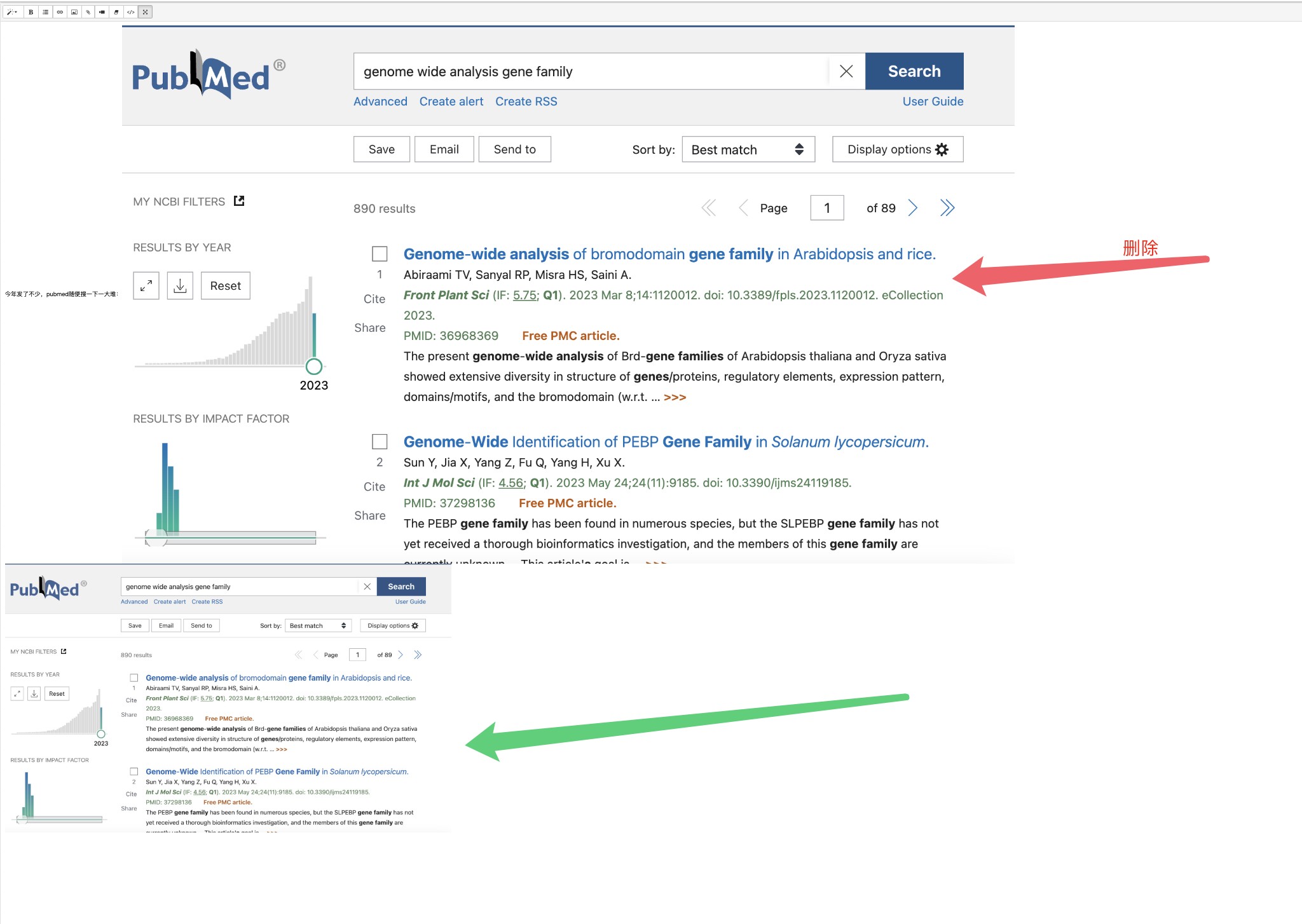This screenshot has height=924, width=1302.
Task: Click Create alert under the larger search box
Action: tap(451, 102)
